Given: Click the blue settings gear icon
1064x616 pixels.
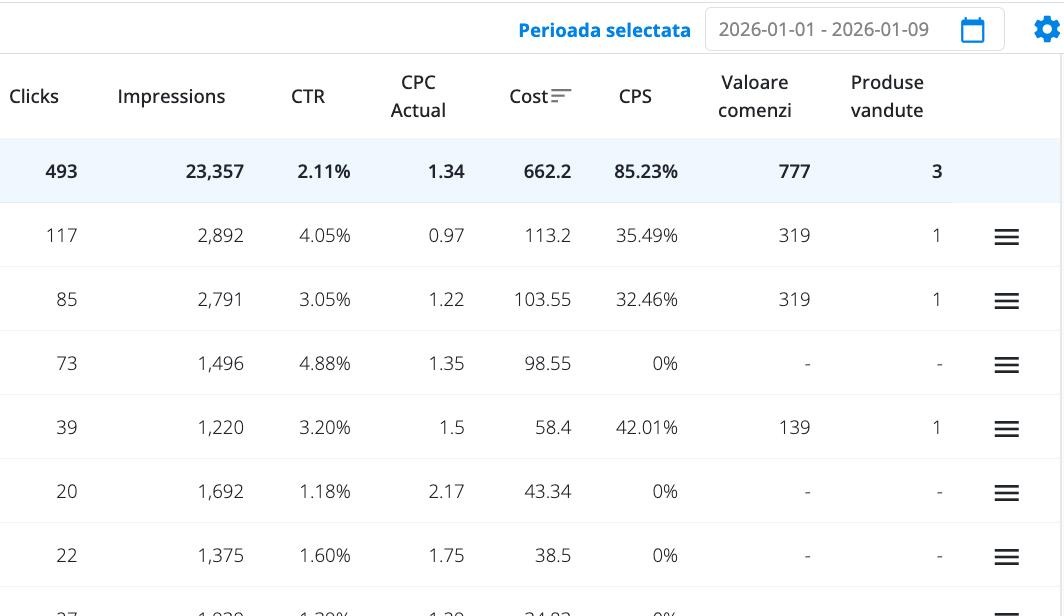Looking at the screenshot, I should 1046,30.
